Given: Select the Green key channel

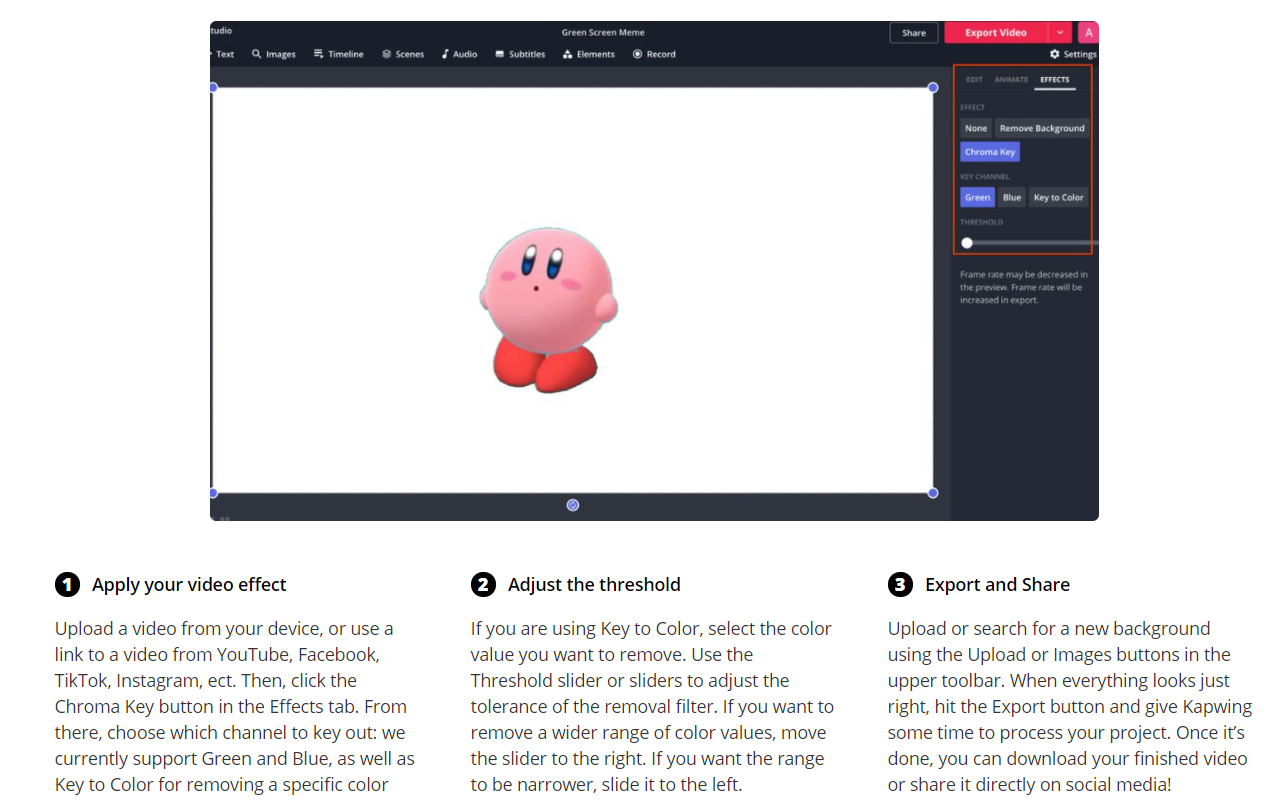Looking at the screenshot, I should click(x=977, y=197).
